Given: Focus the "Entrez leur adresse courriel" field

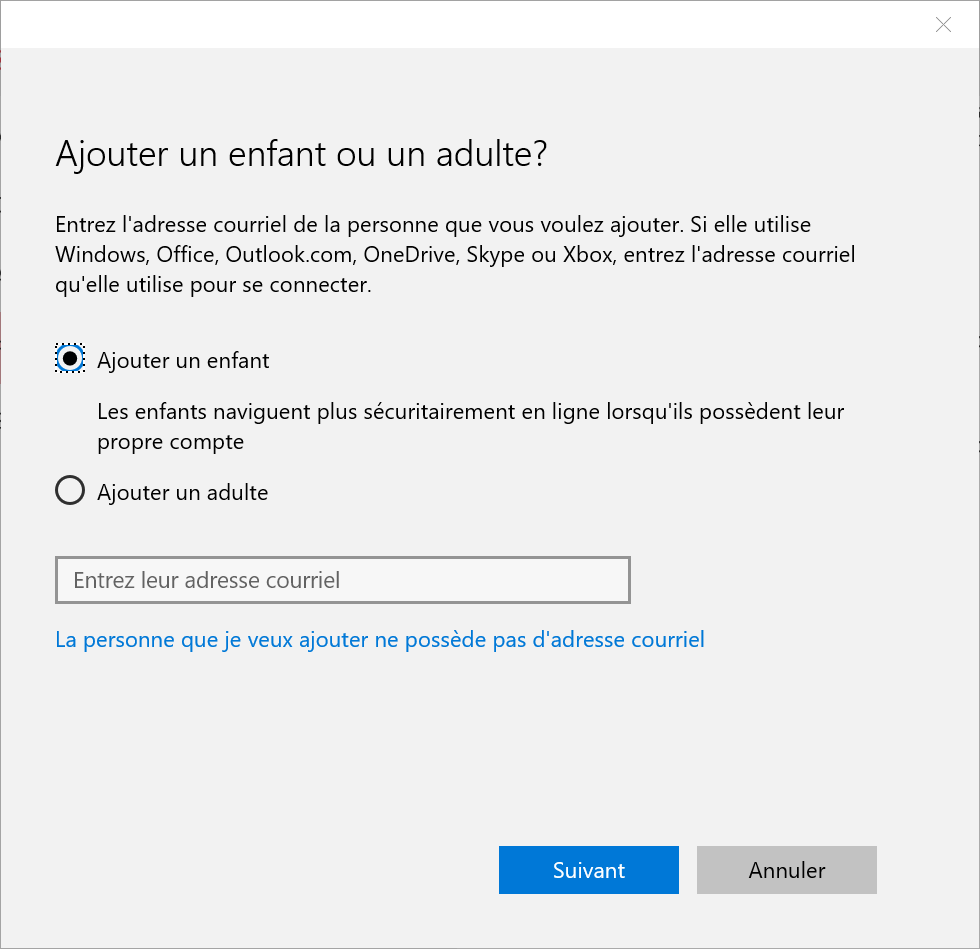Looking at the screenshot, I should tap(342, 580).
